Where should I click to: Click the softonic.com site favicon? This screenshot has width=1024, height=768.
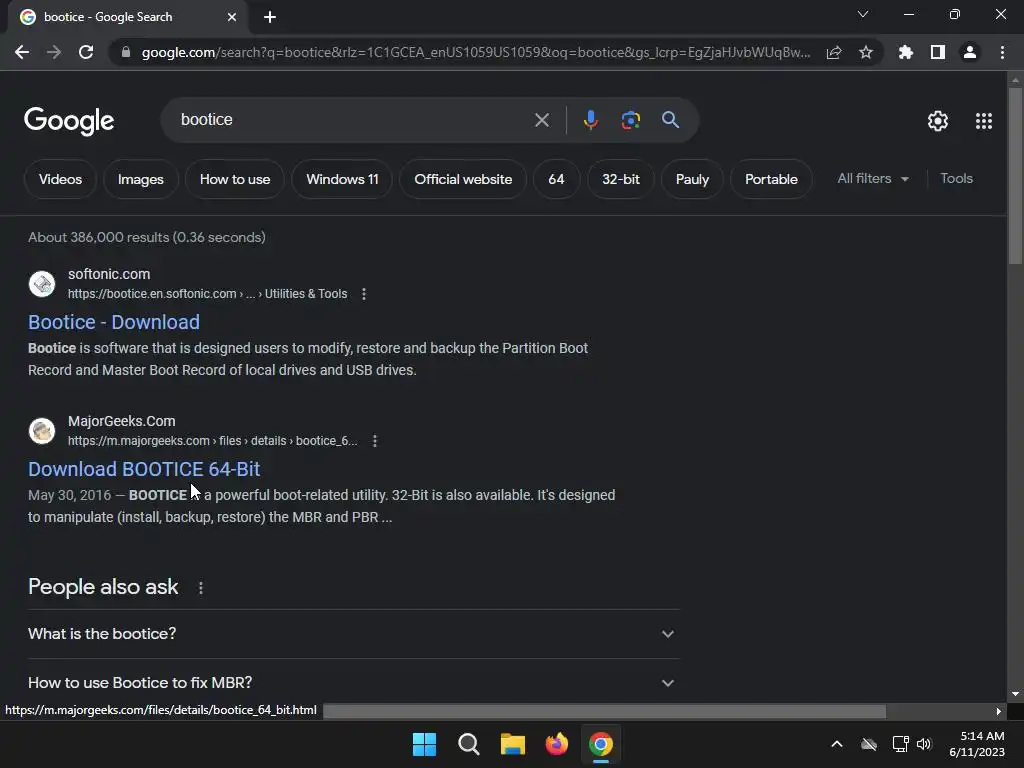[x=42, y=284]
